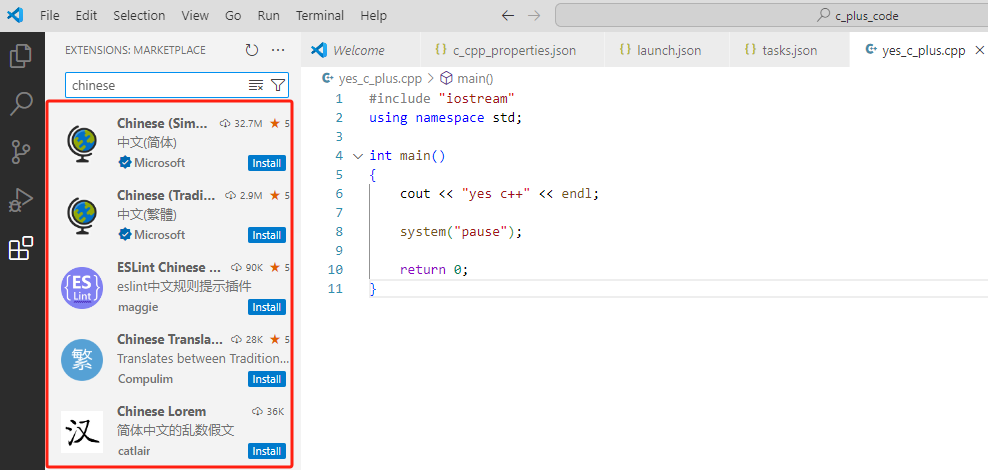Viewport: 988px width, 470px height.
Task: Click the Chinese (Sim... extension title
Action: tap(163, 123)
